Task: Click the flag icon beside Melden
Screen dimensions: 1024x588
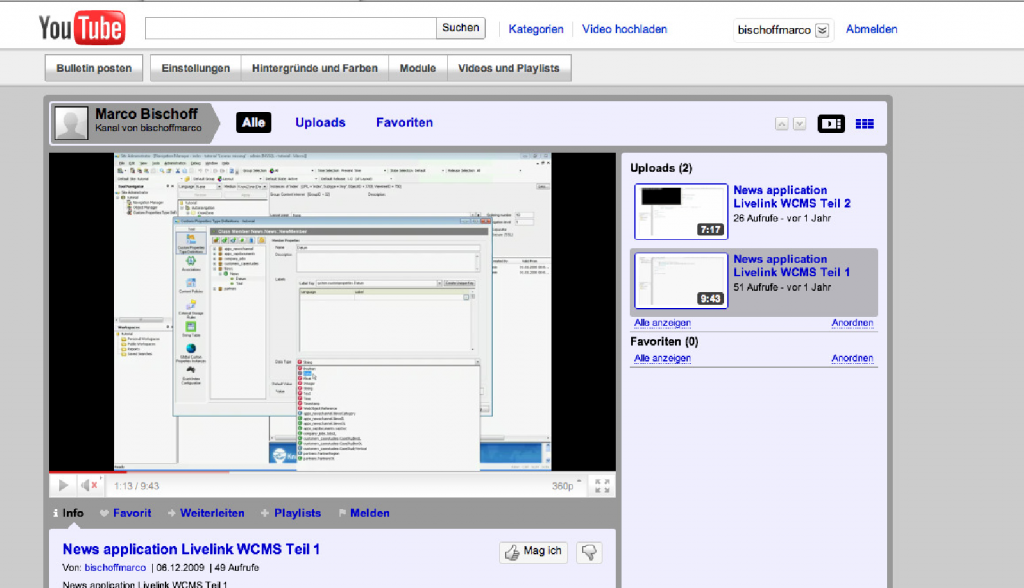Action: click(x=341, y=512)
